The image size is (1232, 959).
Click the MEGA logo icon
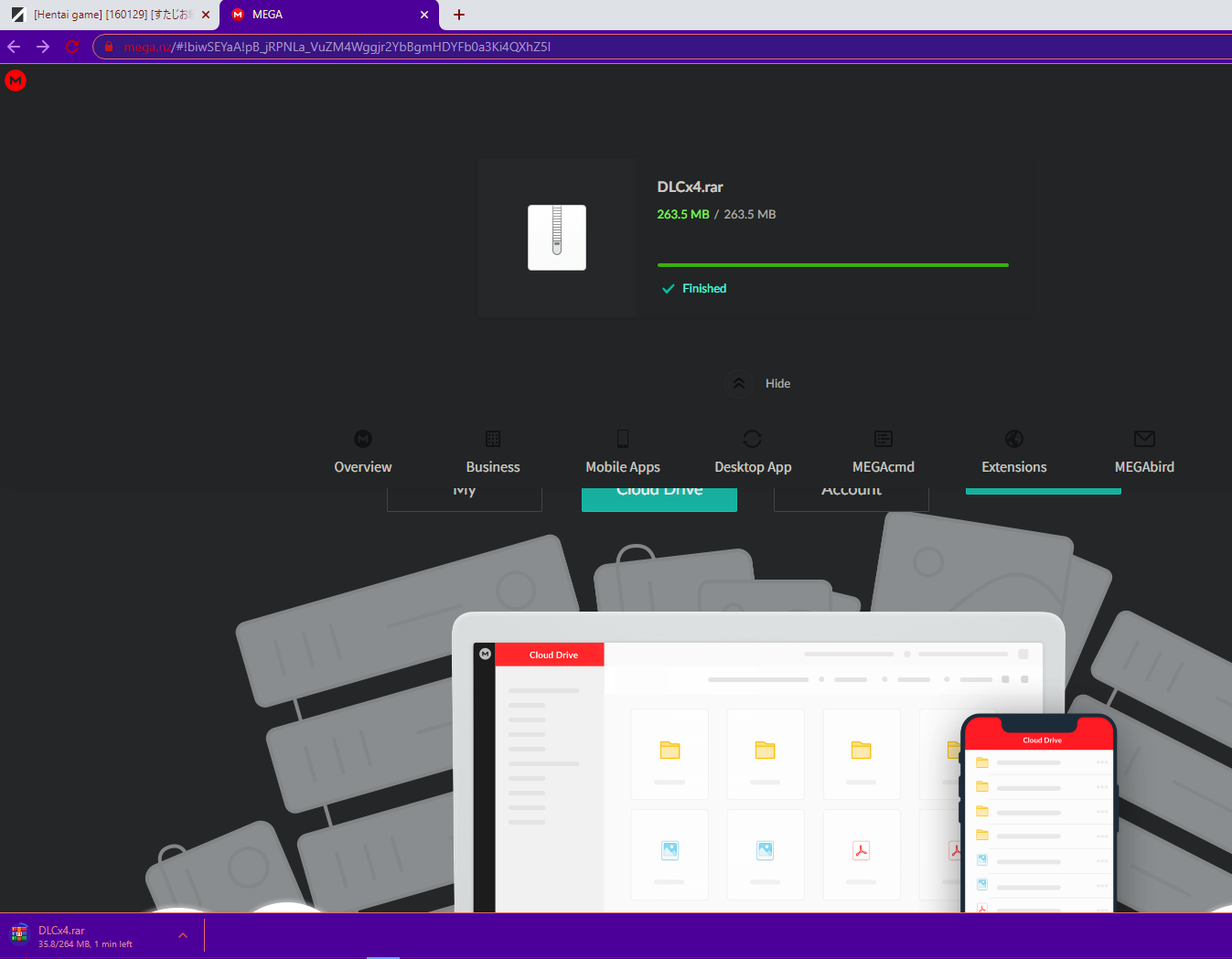[16, 80]
